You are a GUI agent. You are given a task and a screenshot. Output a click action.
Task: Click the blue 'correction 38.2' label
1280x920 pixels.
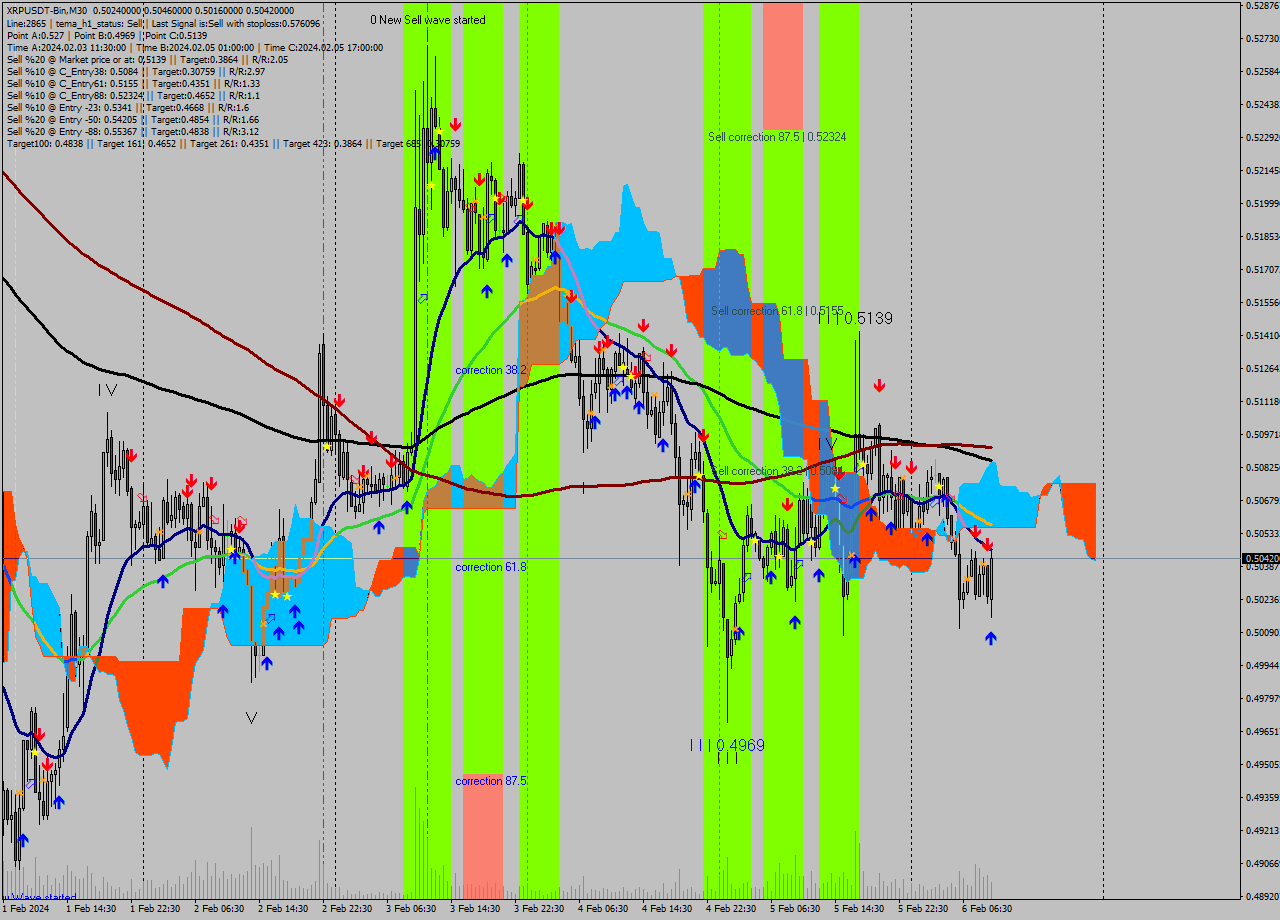491,370
